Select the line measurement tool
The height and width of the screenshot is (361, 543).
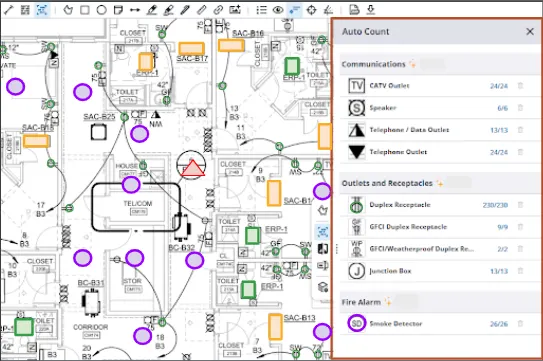tap(9, 10)
